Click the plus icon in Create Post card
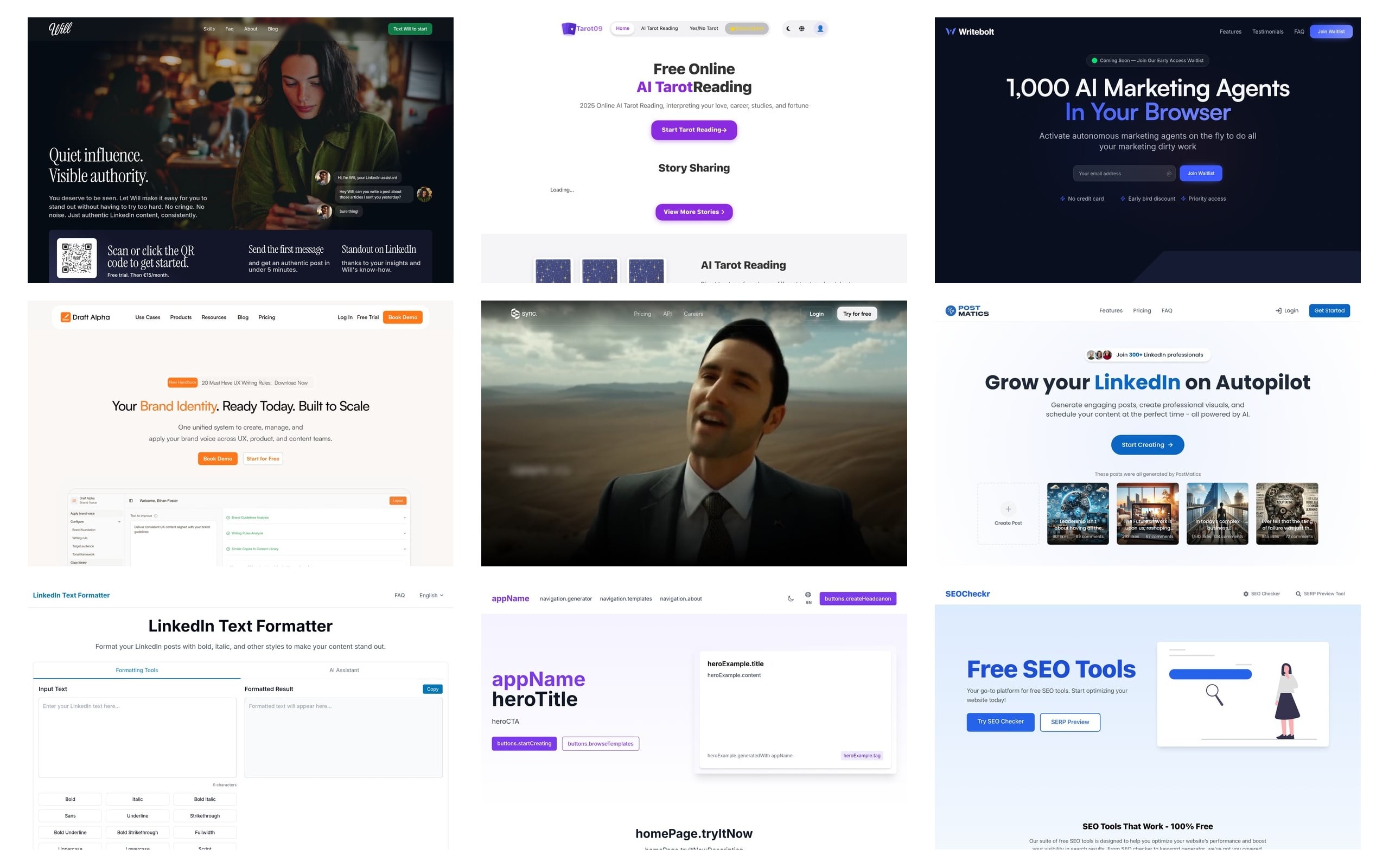 pos(1008,509)
